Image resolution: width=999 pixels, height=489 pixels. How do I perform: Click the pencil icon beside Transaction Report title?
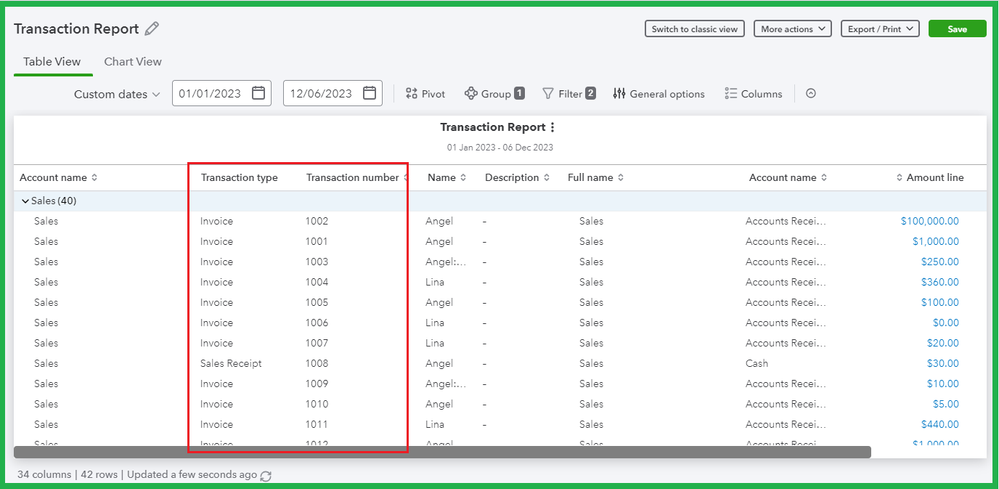click(x=152, y=29)
